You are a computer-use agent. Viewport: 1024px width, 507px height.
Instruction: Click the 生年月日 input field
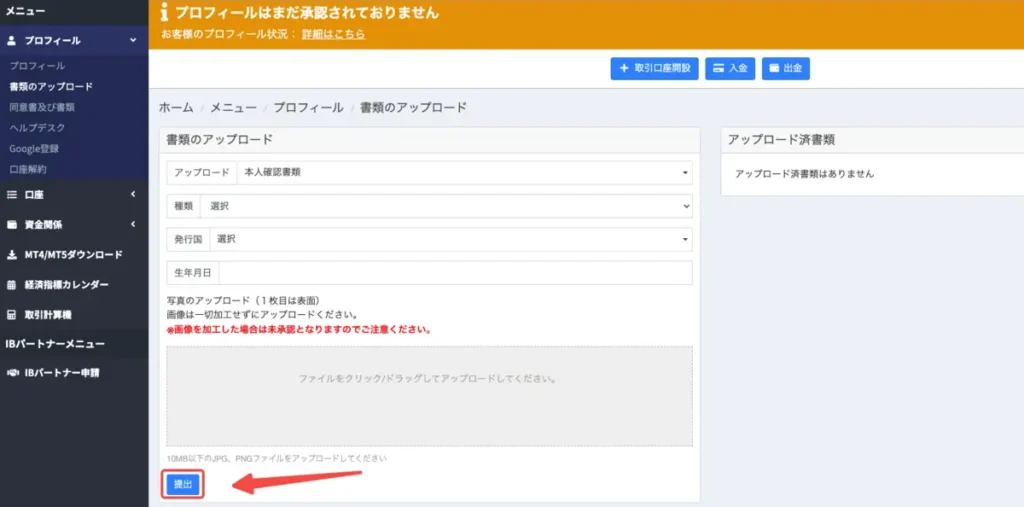(x=456, y=273)
